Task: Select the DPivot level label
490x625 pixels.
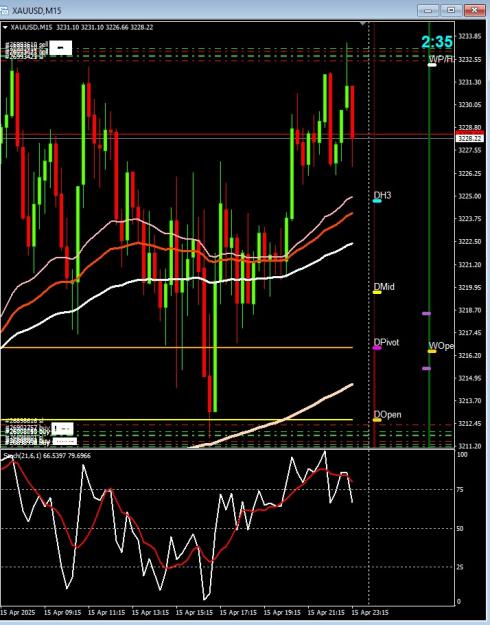Action: coord(386,342)
